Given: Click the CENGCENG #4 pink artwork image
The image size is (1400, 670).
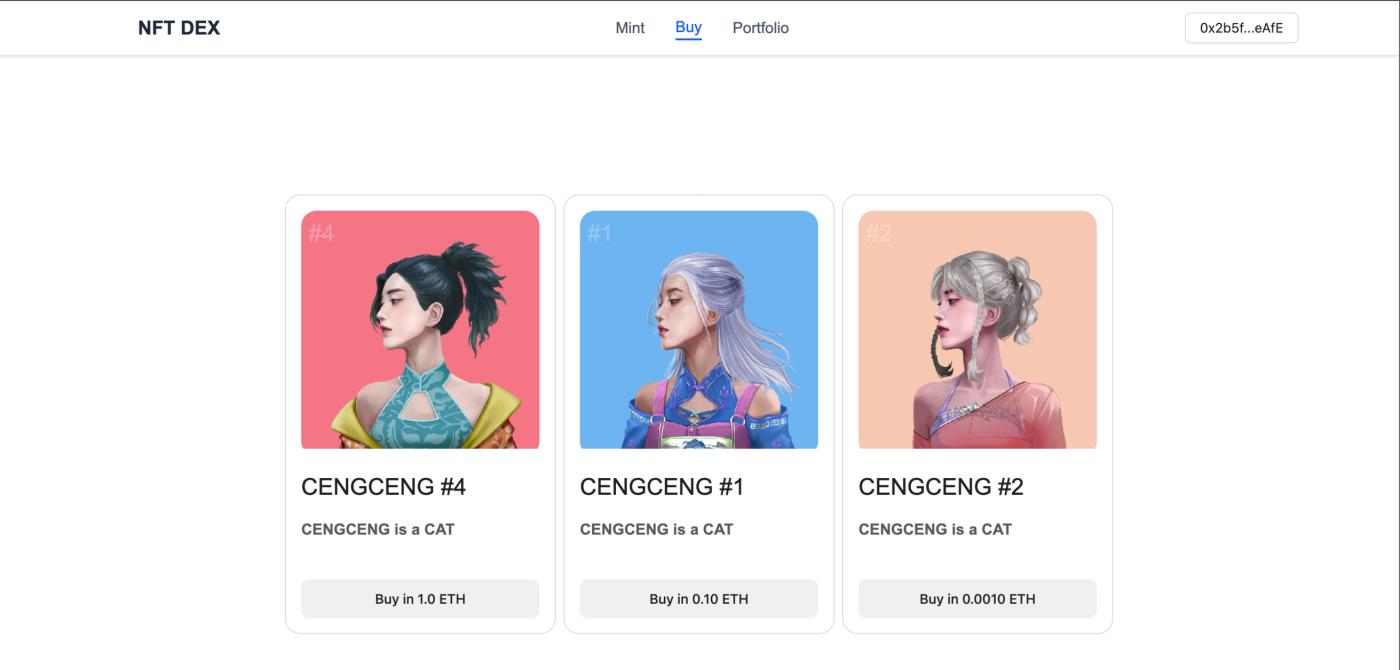Looking at the screenshot, I should pos(420,330).
